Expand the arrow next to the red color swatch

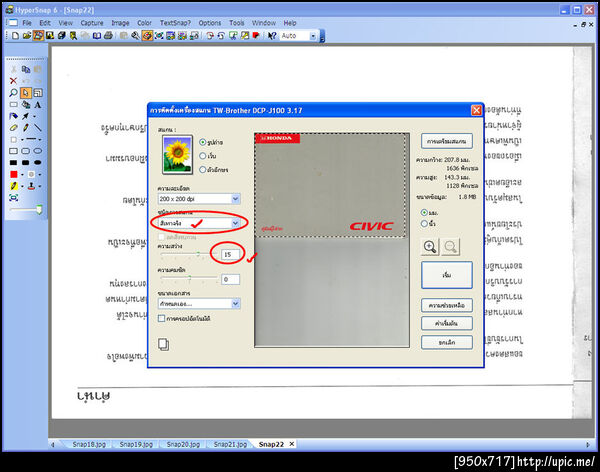point(22,175)
